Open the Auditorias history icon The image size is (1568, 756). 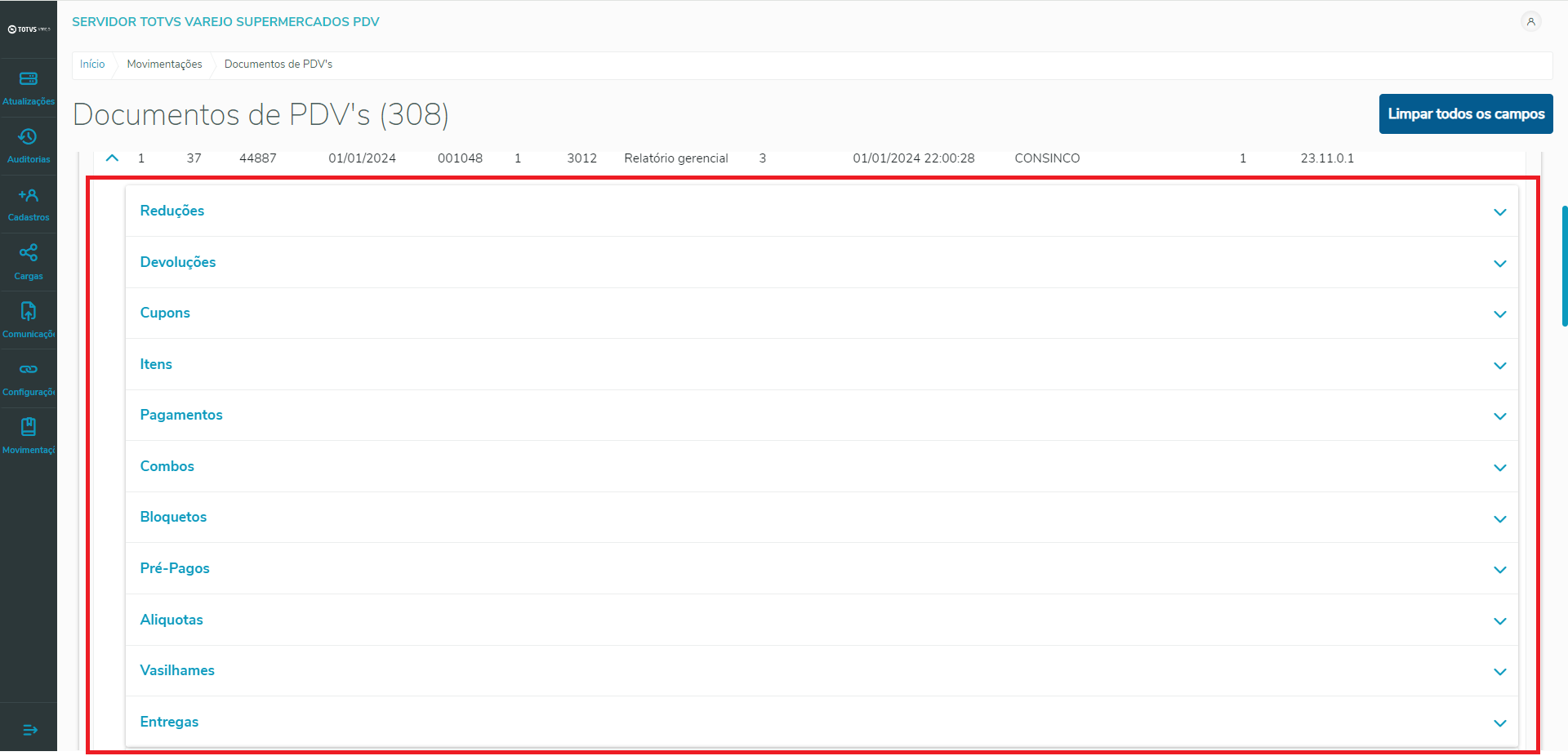point(29,137)
